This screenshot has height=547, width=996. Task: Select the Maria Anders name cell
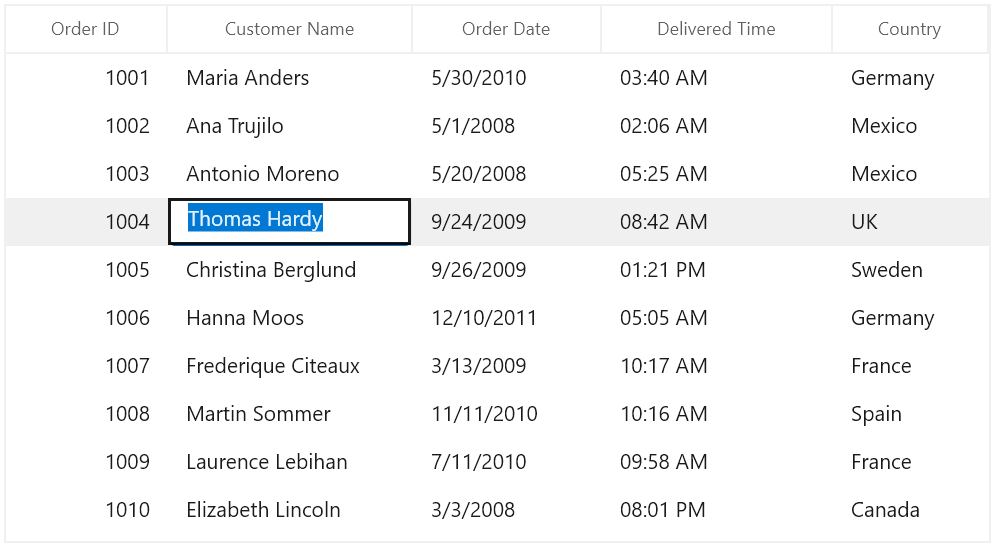pyautogui.click(x=289, y=78)
